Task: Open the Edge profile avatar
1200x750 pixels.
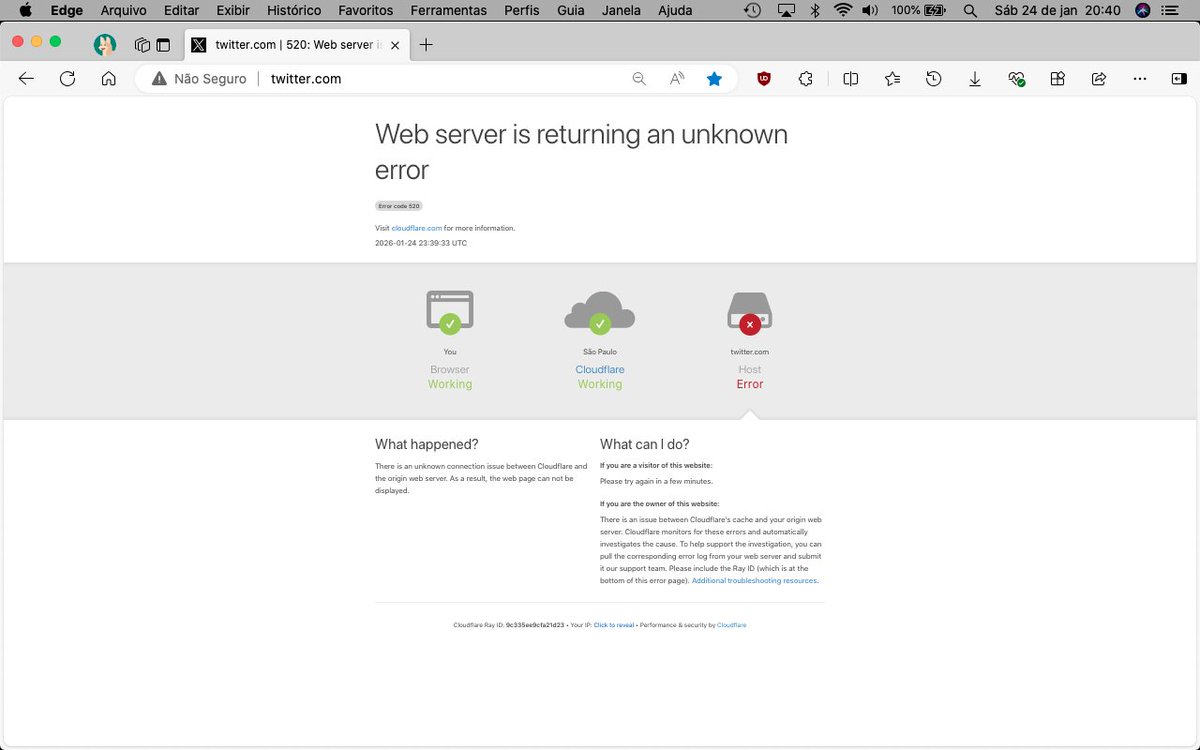Action: 105,45
